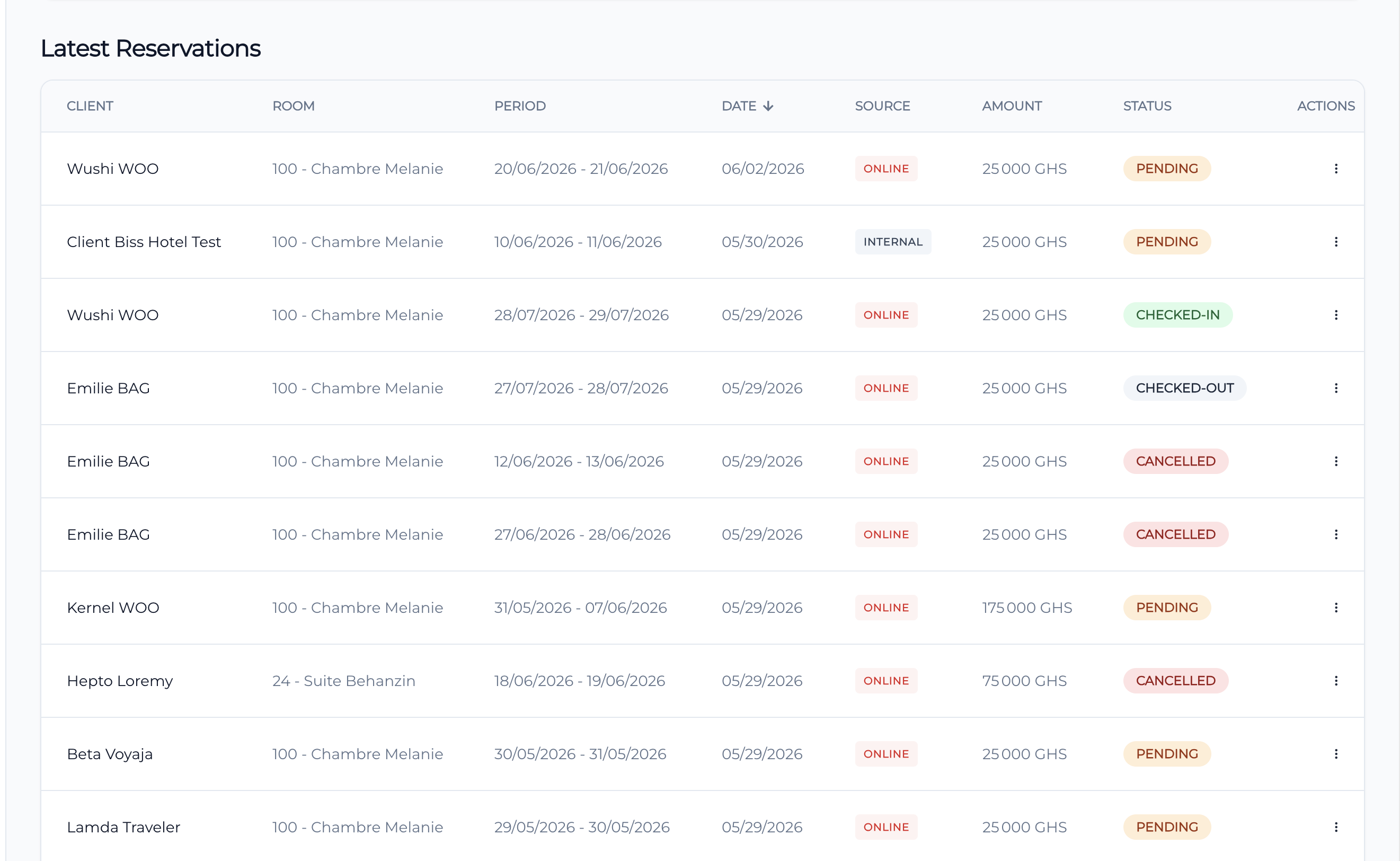The height and width of the screenshot is (861, 1400).
Task: Click PENDING badge on Beta Voyaja row
Action: coord(1167,754)
